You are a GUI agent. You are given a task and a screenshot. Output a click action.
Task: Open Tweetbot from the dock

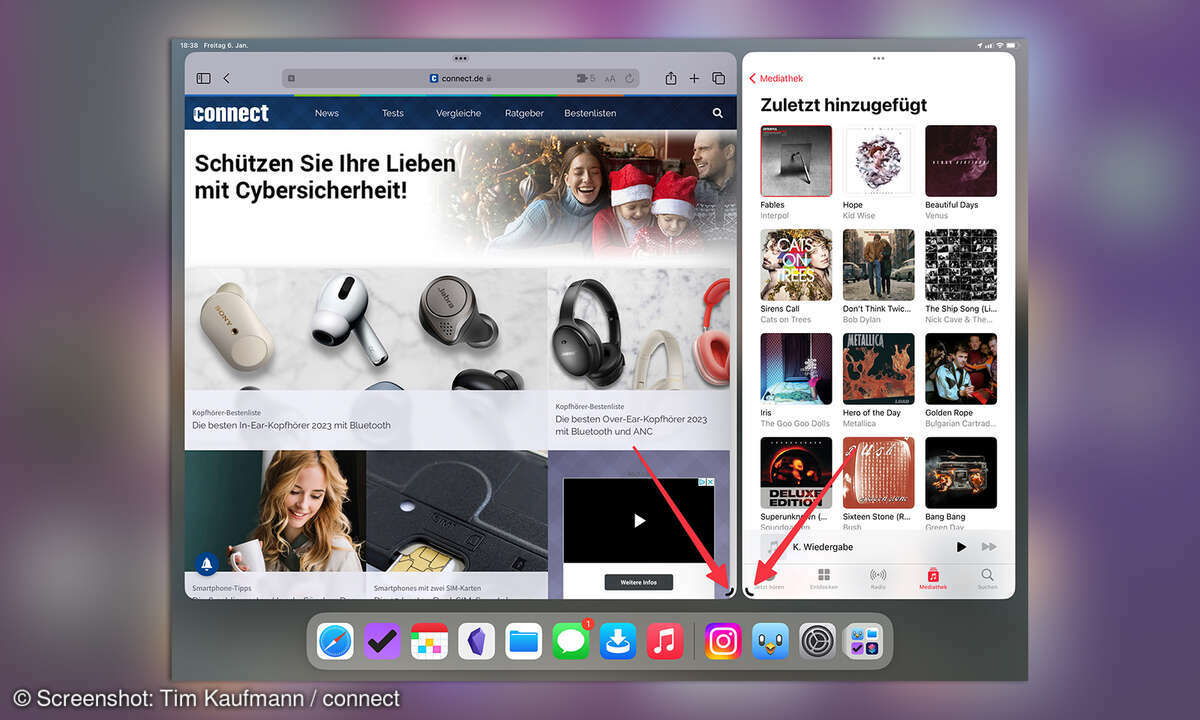771,640
